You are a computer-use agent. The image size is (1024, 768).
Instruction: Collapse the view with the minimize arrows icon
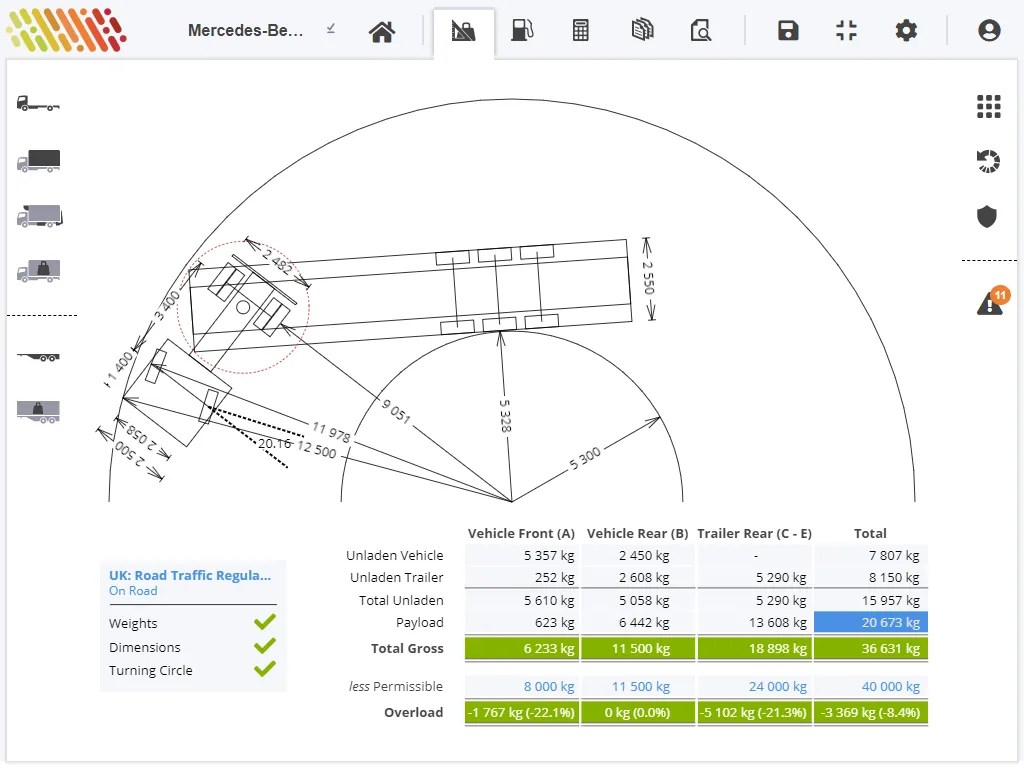[846, 30]
